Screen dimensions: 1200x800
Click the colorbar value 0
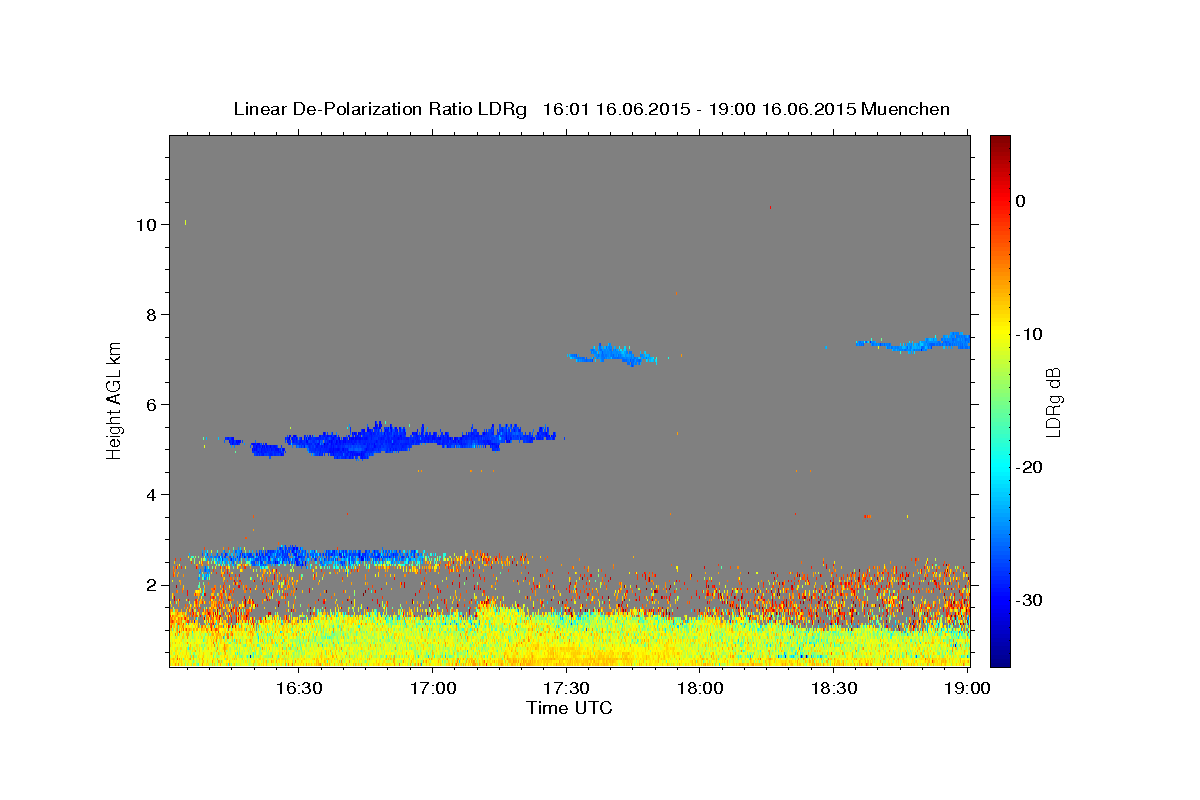[1020, 201]
